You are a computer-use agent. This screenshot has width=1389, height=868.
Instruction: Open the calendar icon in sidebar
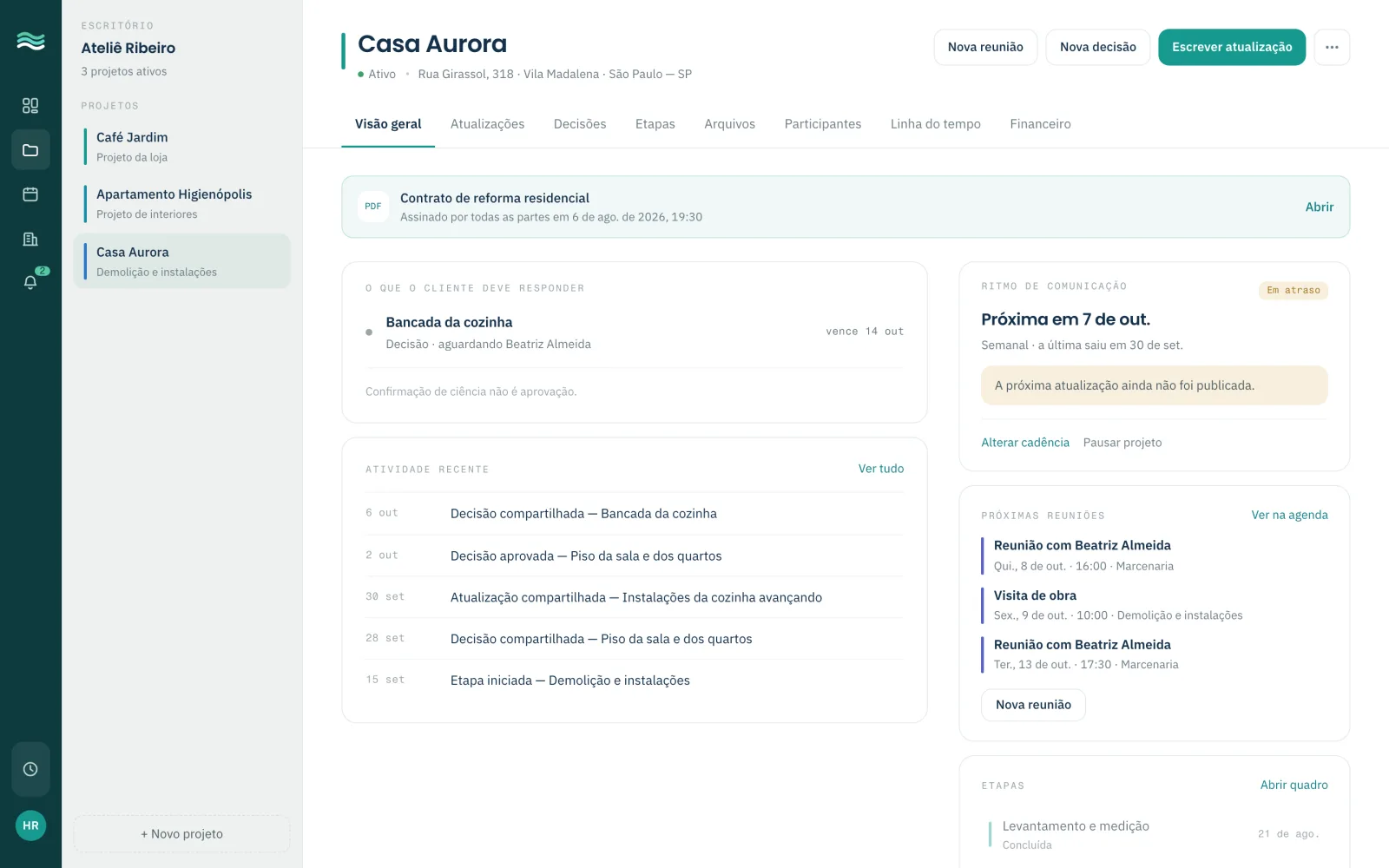coord(30,194)
